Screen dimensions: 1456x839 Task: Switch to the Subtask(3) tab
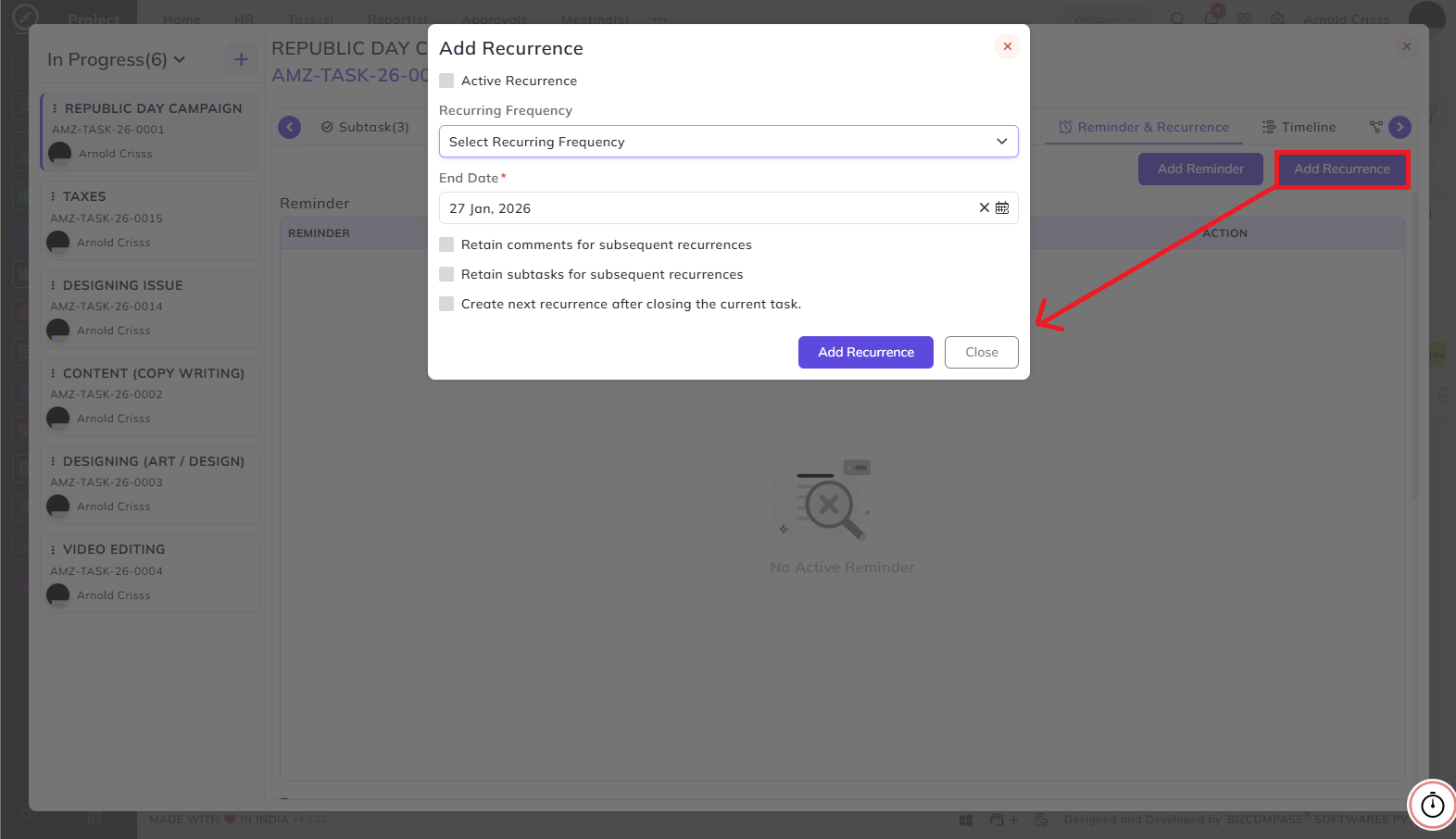(x=365, y=127)
